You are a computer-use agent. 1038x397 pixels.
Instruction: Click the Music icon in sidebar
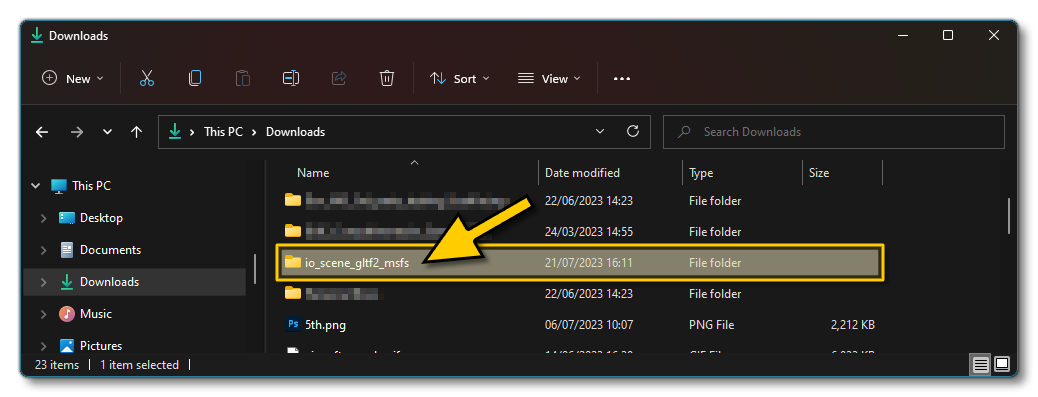click(67, 314)
